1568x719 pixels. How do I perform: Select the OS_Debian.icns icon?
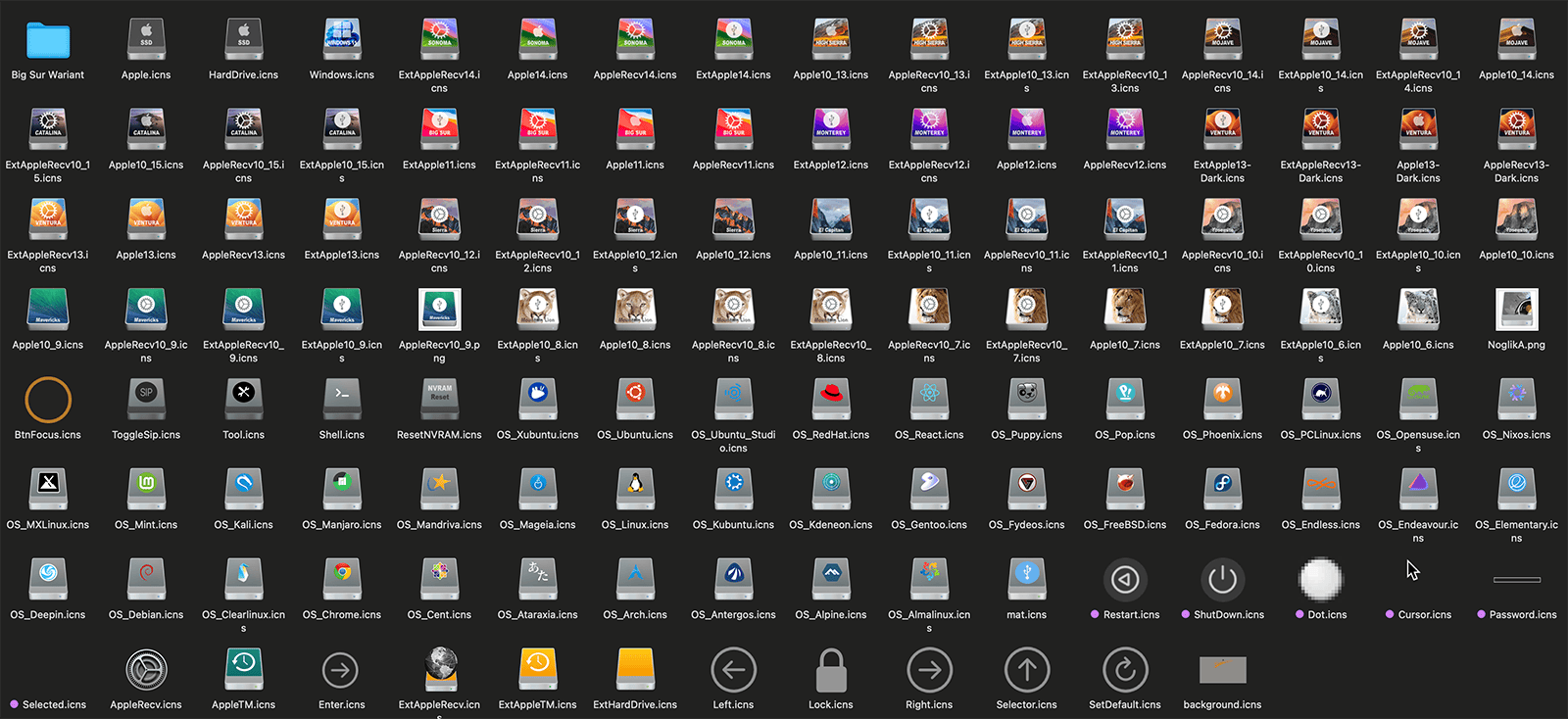(x=146, y=580)
